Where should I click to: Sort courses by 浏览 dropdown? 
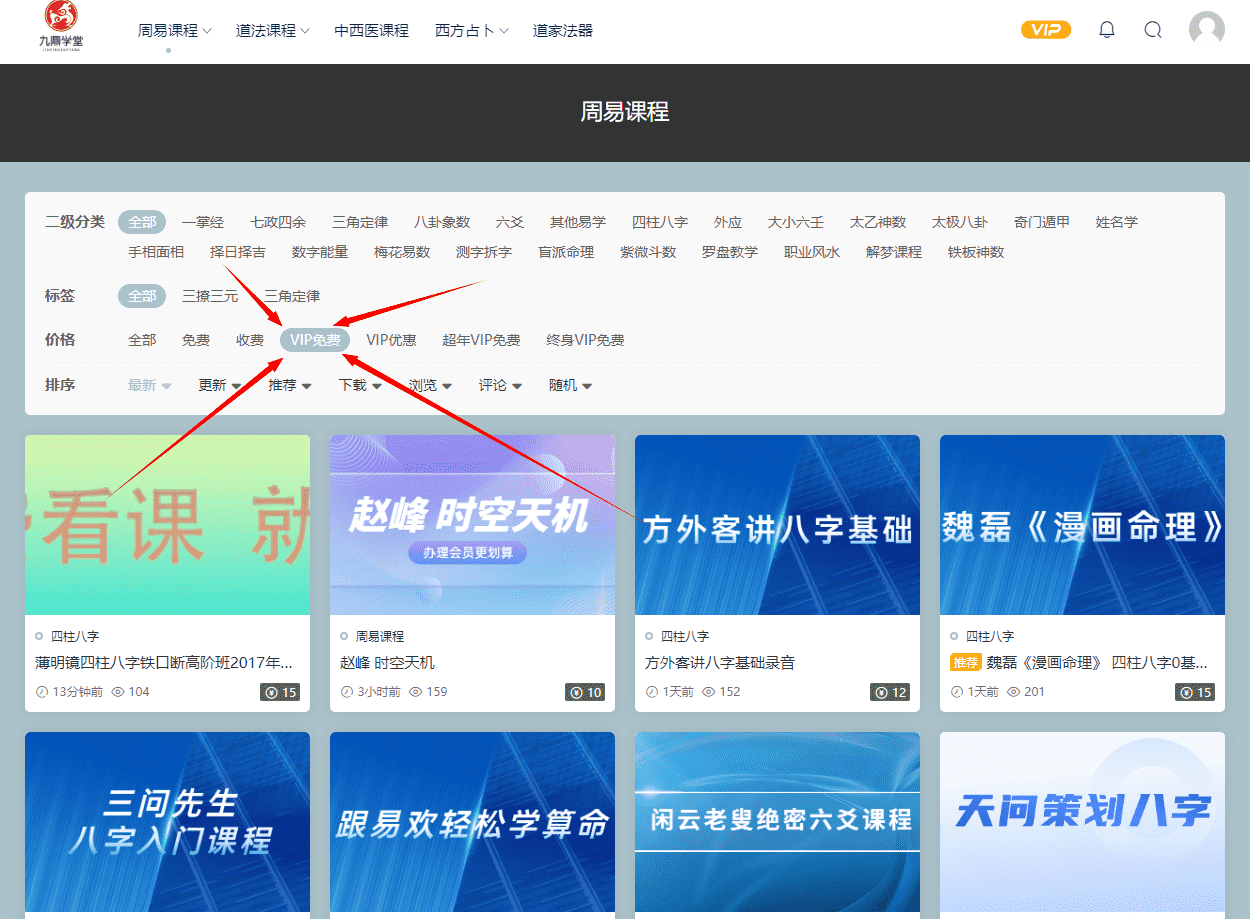(430, 385)
